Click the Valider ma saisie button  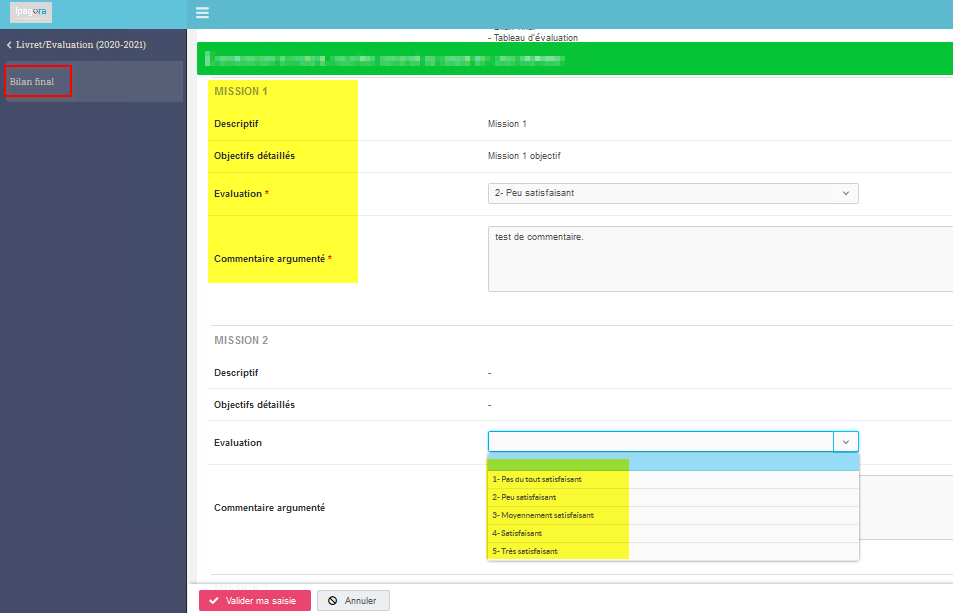(255, 600)
